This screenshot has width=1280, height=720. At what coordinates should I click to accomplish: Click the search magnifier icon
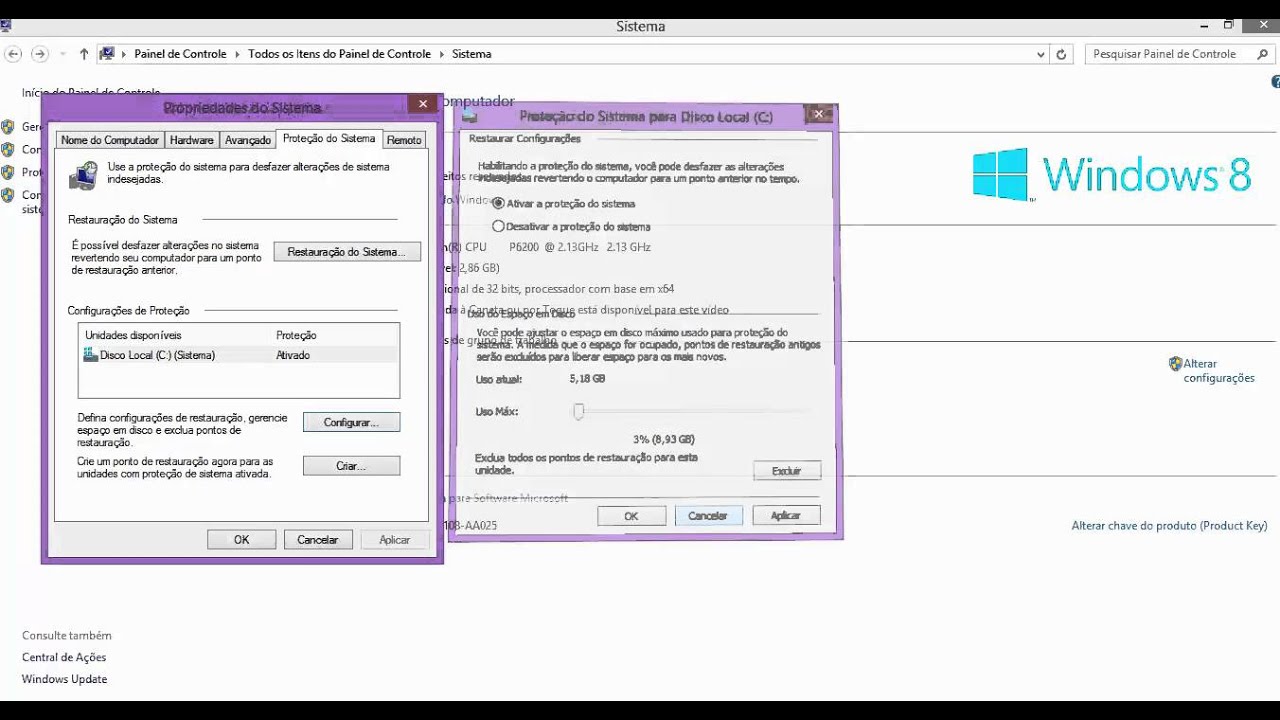coord(1263,54)
